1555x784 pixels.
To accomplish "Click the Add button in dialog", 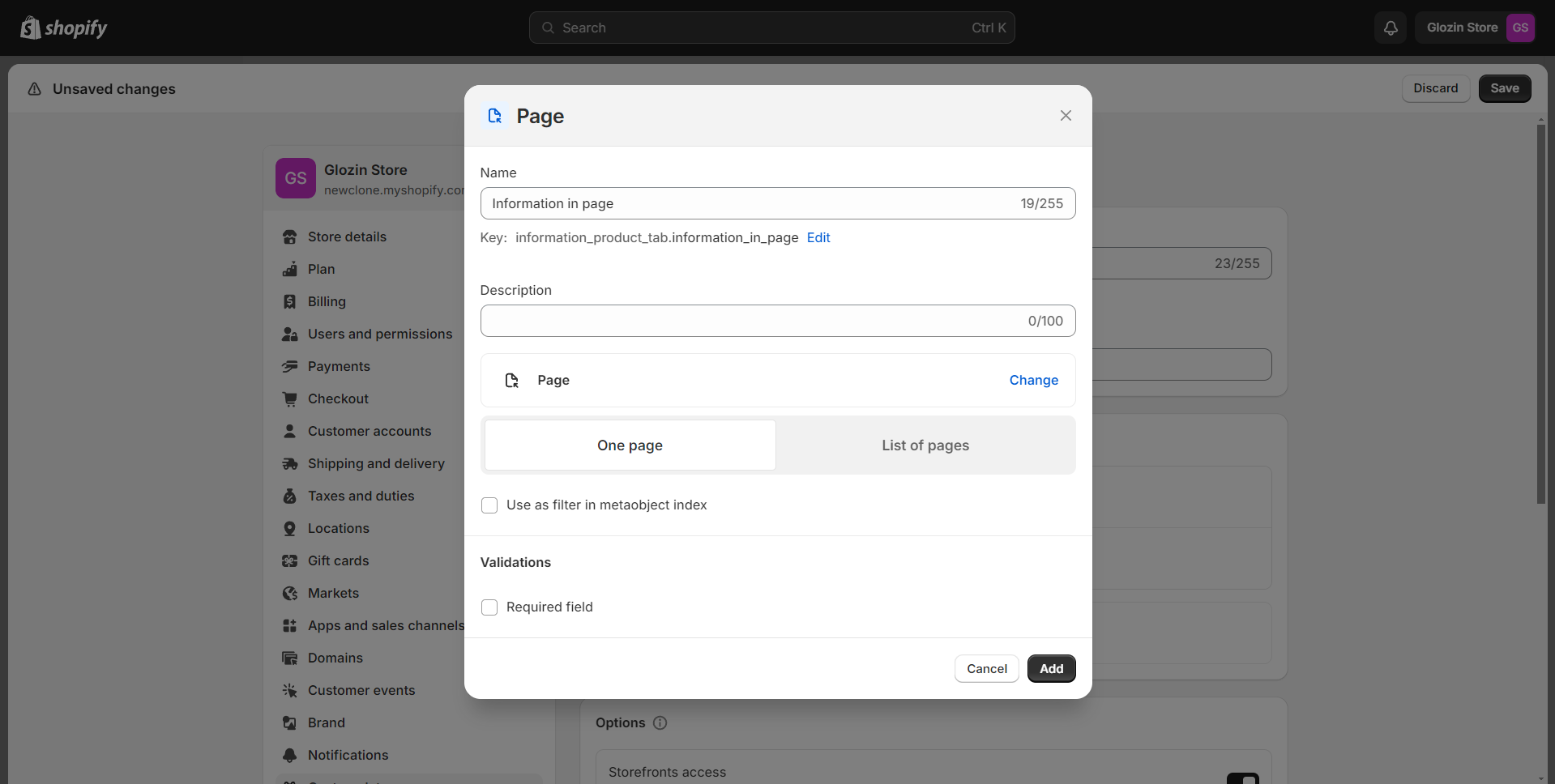I will tap(1051, 669).
